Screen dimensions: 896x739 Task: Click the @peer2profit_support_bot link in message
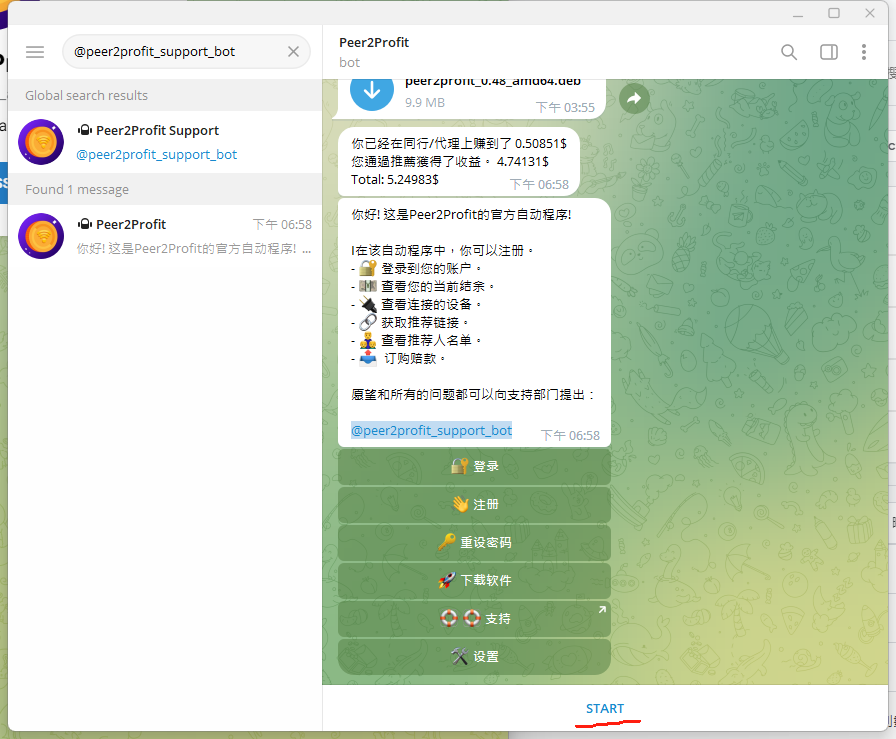(x=431, y=430)
